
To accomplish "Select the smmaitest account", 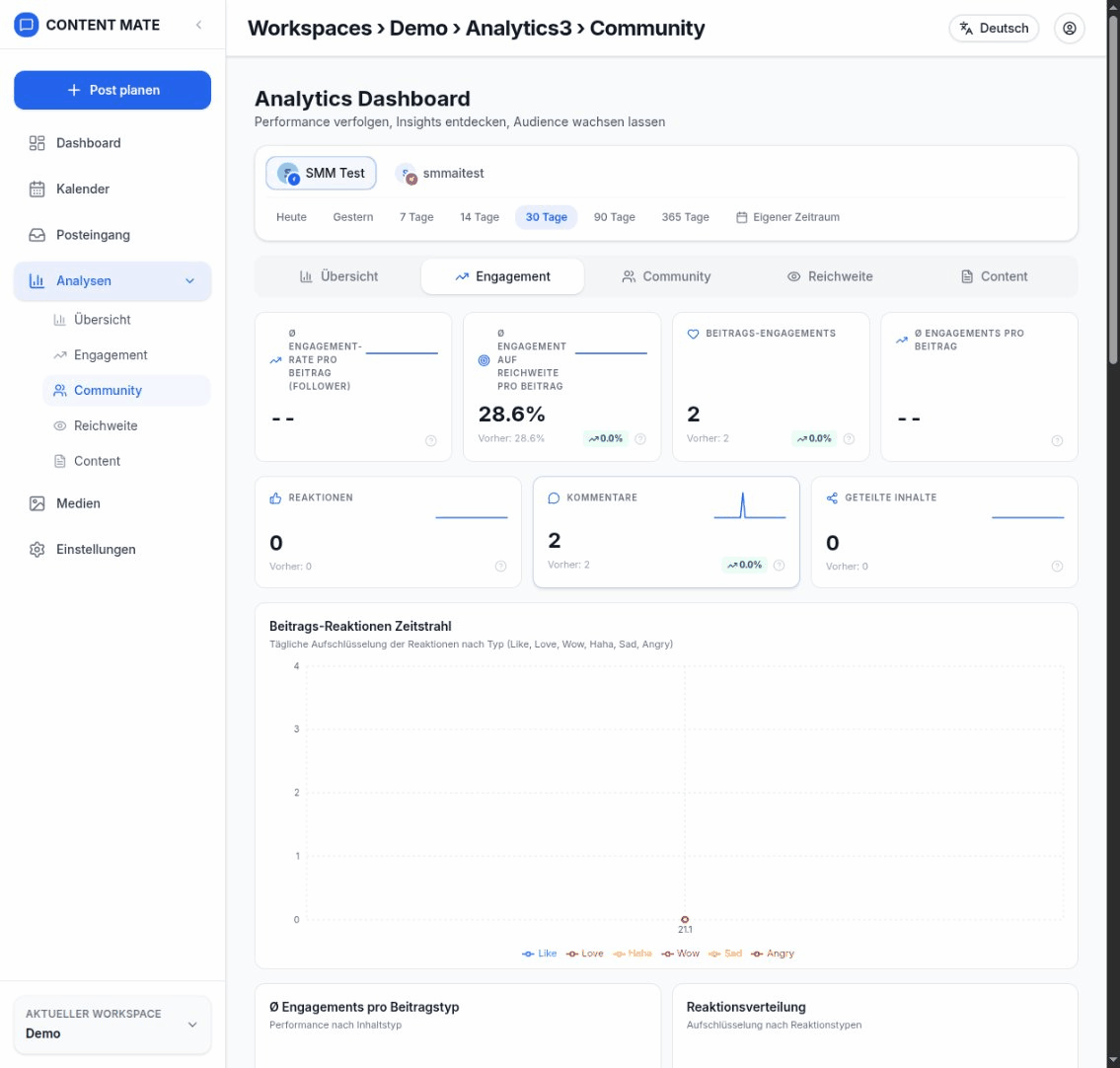I will pyautogui.click(x=440, y=174).
